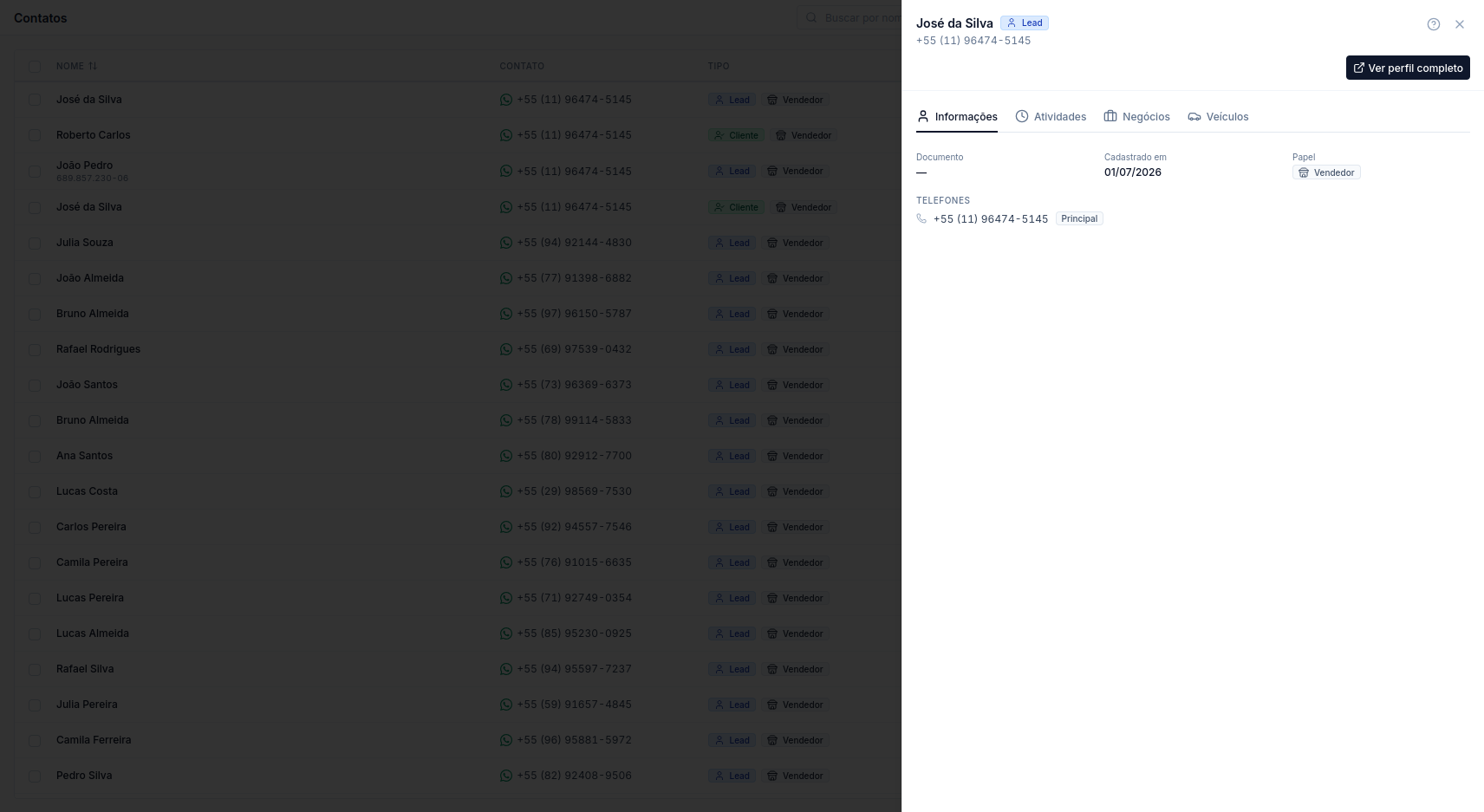This screenshot has height=812, width=1484.
Task: Switch to the Veículos tab
Action: (1218, 117)
